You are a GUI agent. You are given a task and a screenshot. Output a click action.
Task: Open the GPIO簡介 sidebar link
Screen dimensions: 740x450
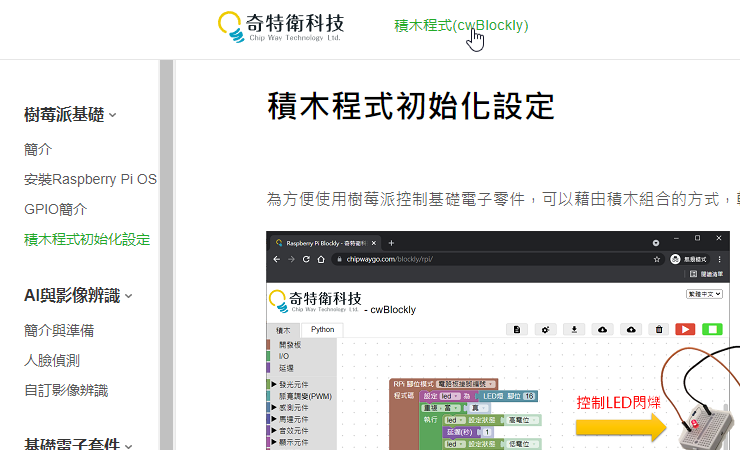[56, 209]
